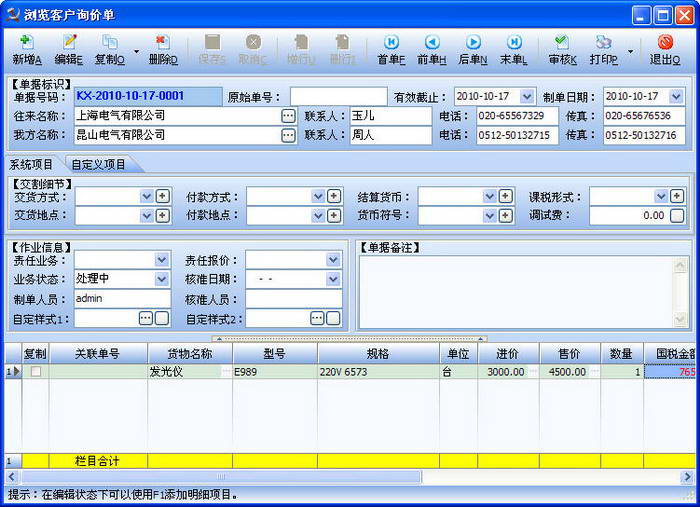Click the 规格 column header
The height and width of the screenshot is (507, 700).
(378, 354)
